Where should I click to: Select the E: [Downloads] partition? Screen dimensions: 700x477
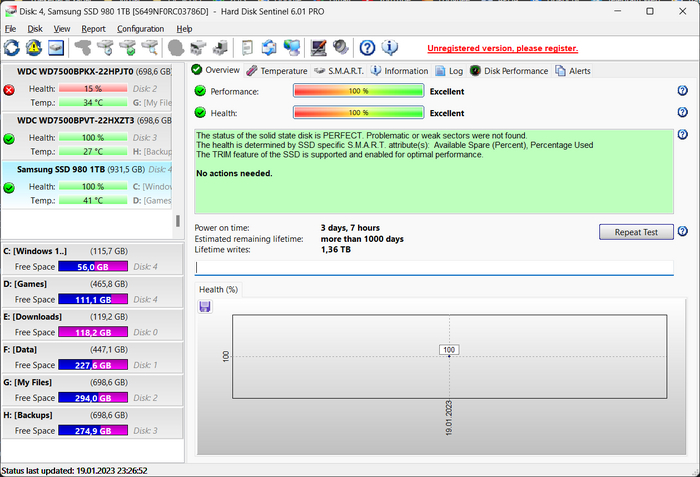point(92,325)
